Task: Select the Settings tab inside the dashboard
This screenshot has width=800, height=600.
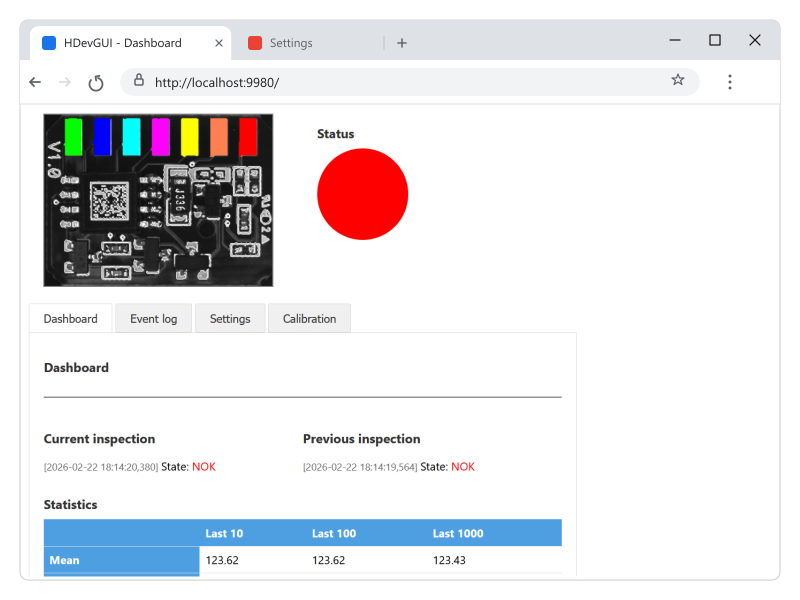Action: pyautogui.click(x=230, y=318)
